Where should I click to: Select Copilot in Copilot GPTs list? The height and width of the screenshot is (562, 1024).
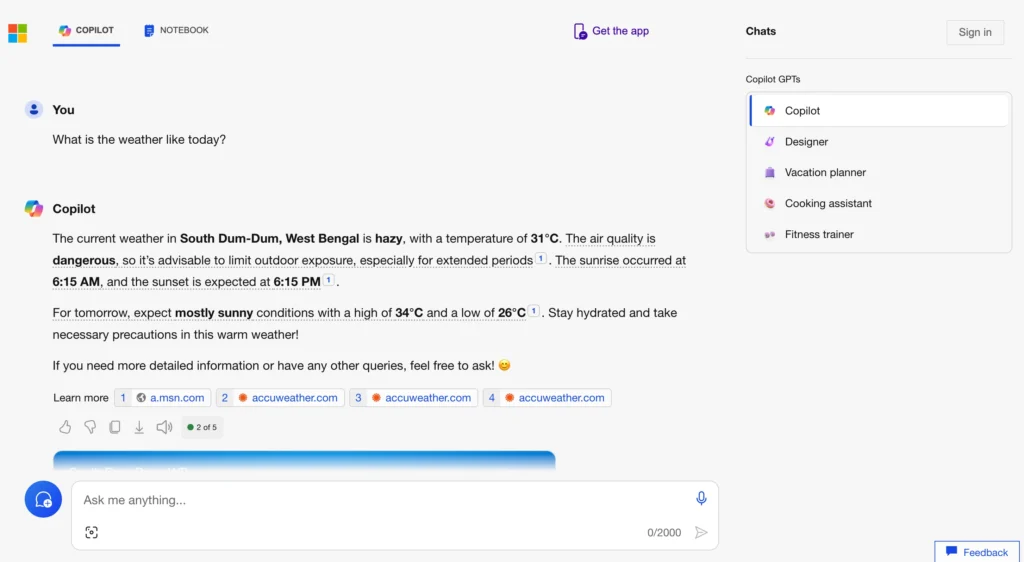pos(879,111)
